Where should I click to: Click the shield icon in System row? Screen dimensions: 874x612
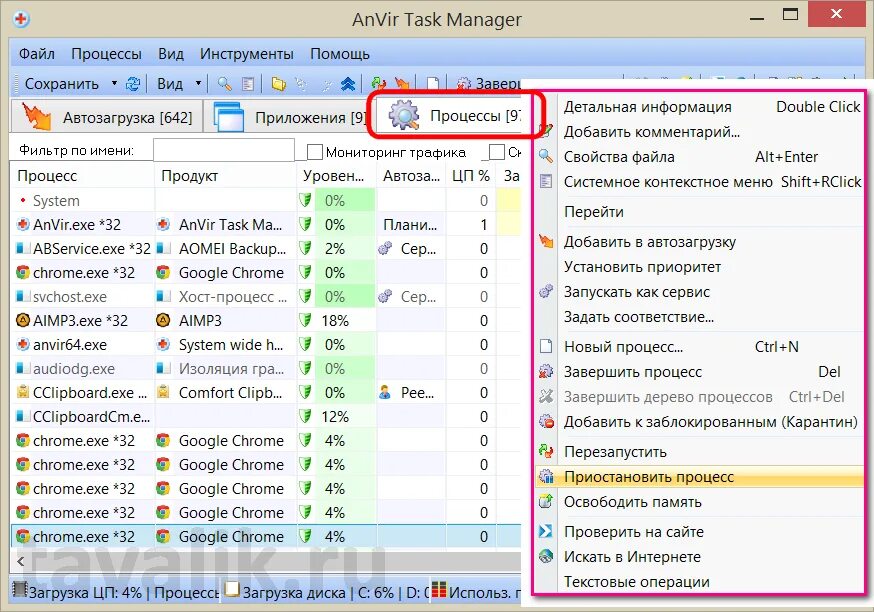click(x=305, y=200)
